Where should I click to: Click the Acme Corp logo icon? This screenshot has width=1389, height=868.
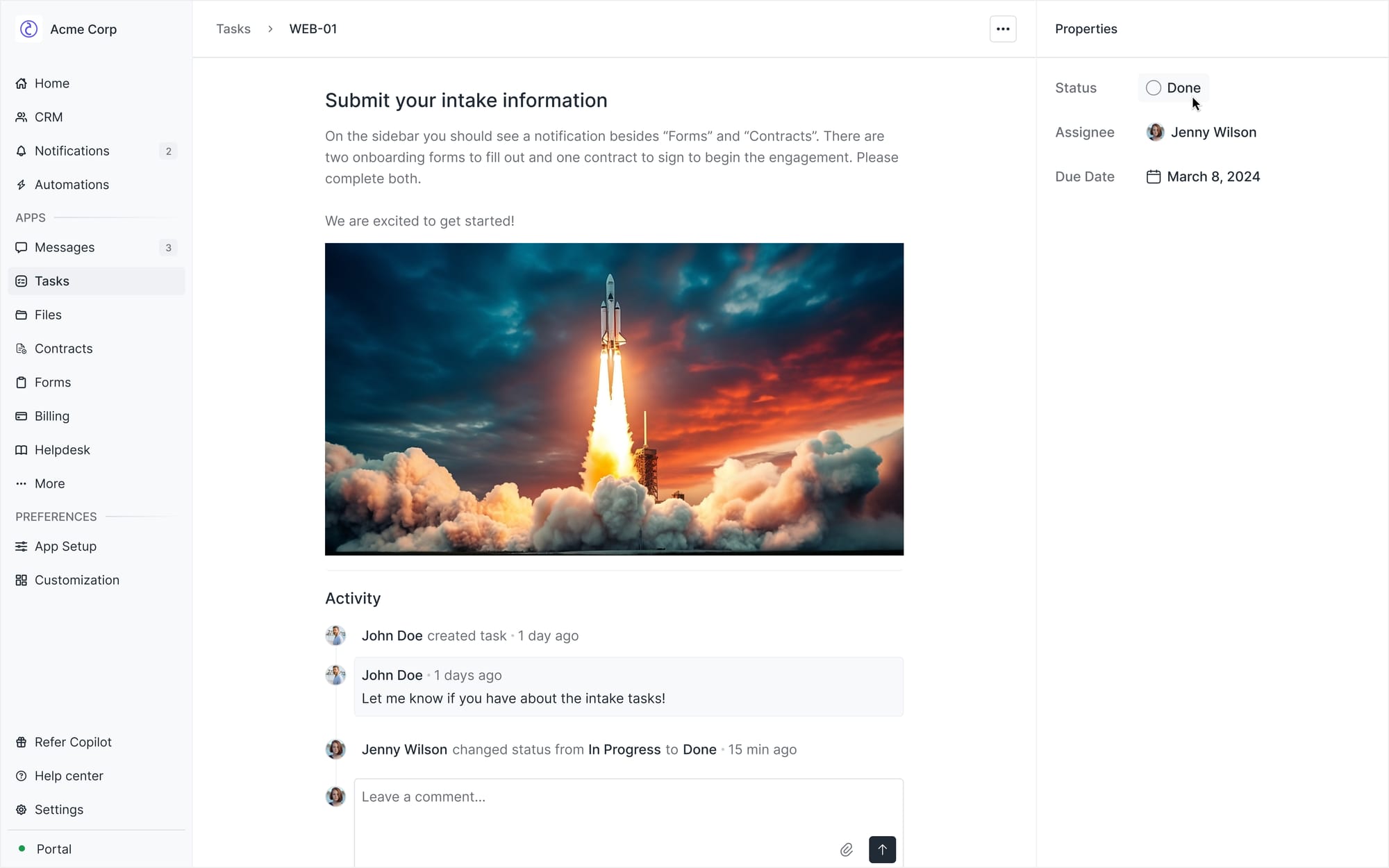click(28, 29)
